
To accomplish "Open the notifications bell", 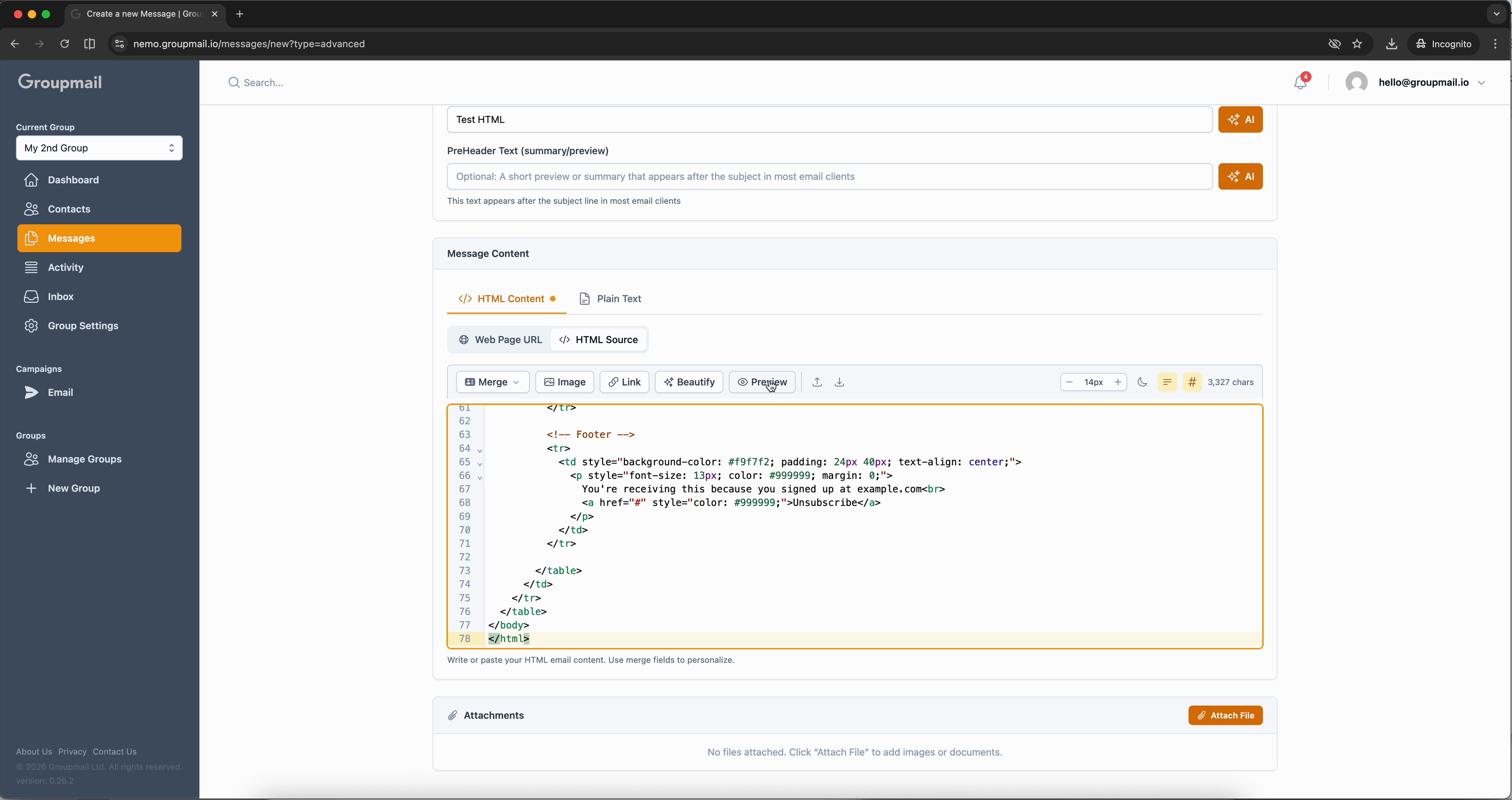I will click(1300, 83).
